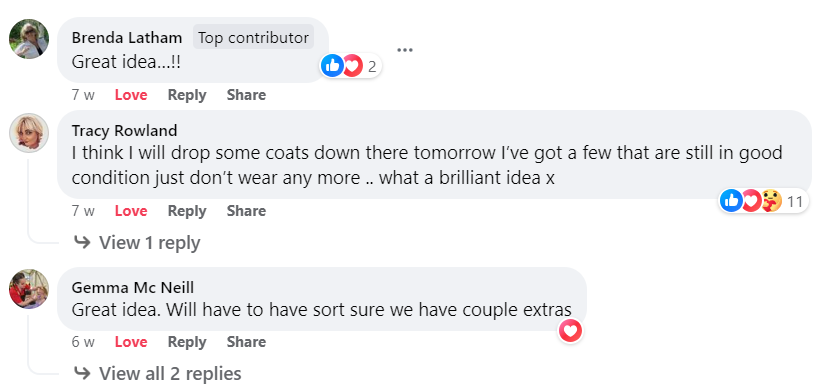Toggle Love on Brenda Latham's comment
The width and height of the screenshot is (822, 388).
(x=131, y=95)
